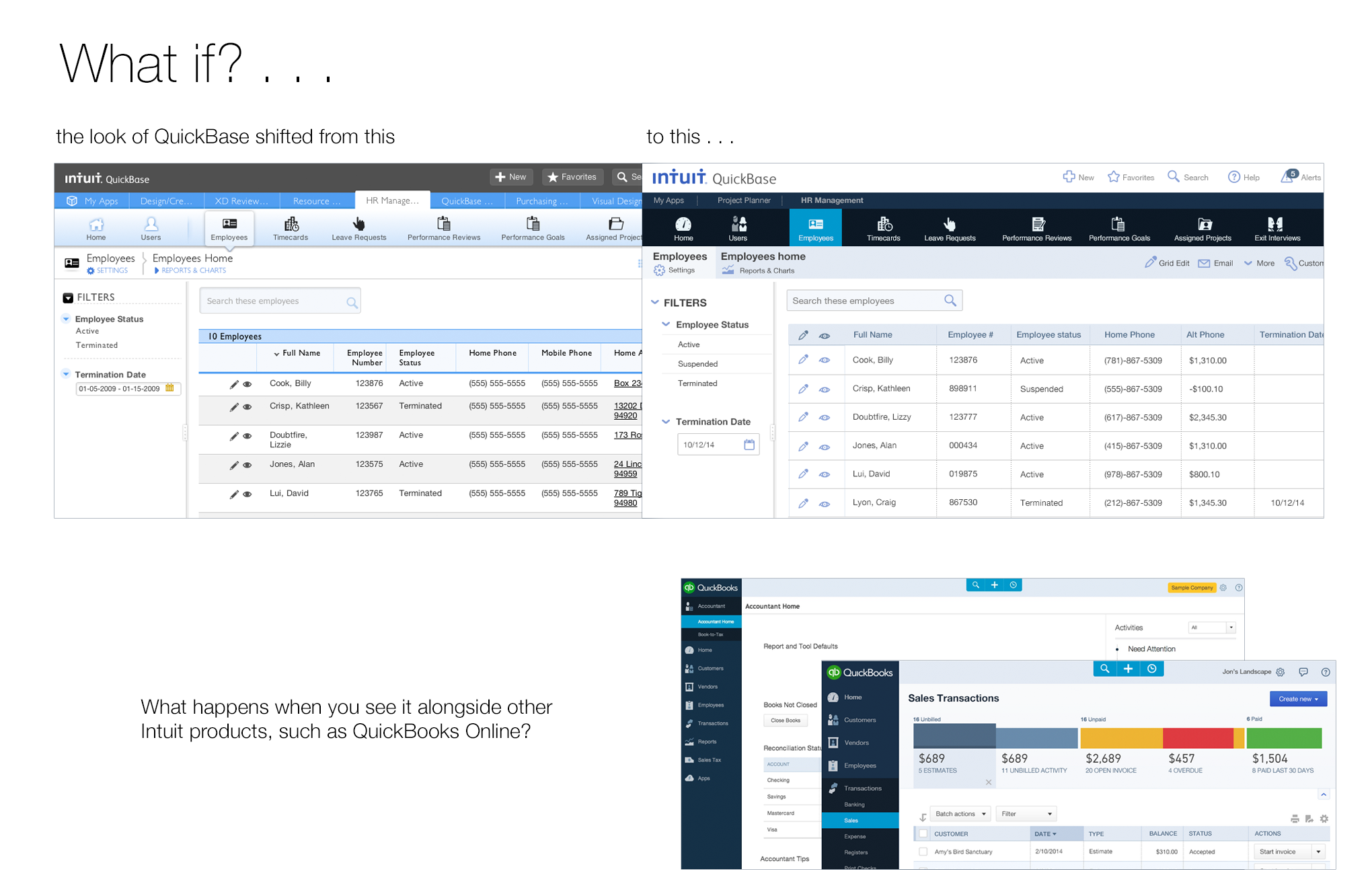Collapse Termination Date chevron in new QuickBase
1372x888 pixels.
pyautogui.click(x=666, y=422)
